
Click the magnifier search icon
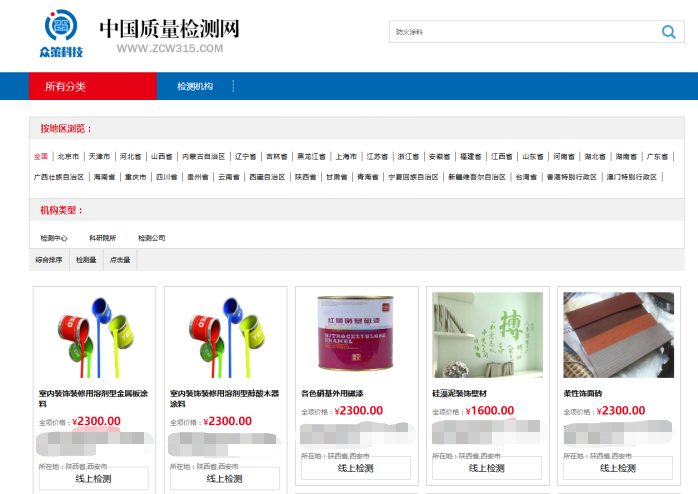click(x=668, y=32)
